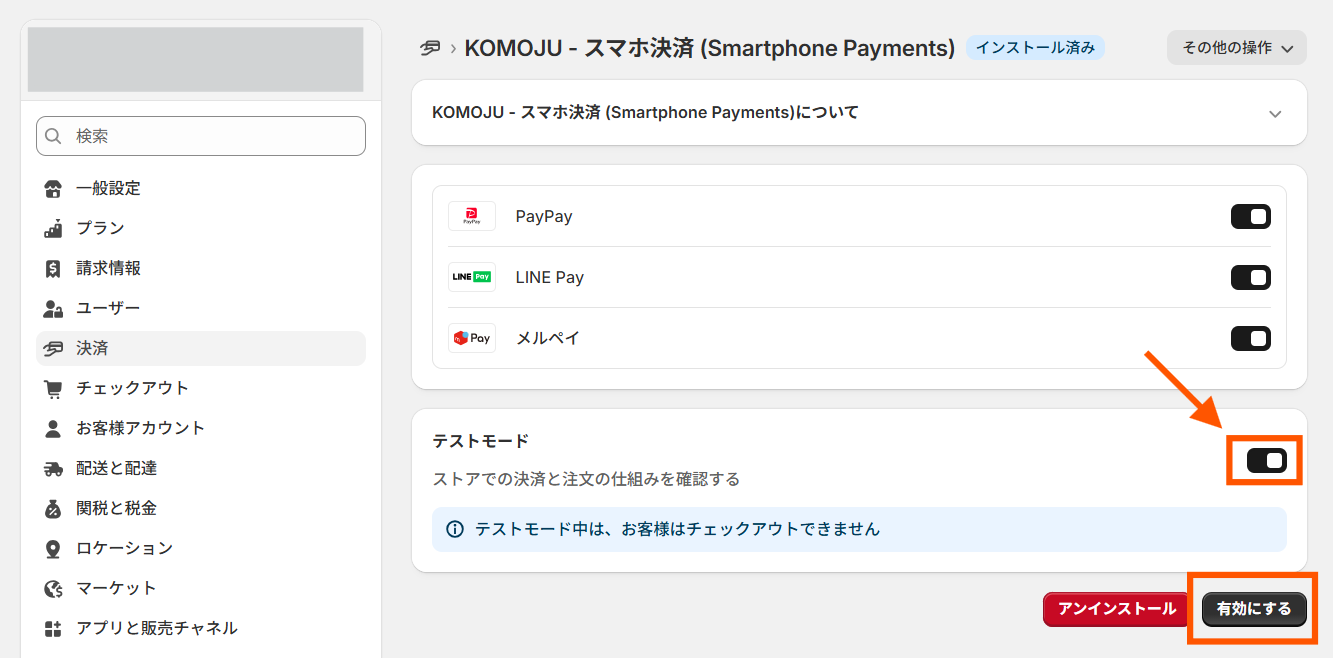
Task: Turn off the PayPay toggle
Action: 1251,217
